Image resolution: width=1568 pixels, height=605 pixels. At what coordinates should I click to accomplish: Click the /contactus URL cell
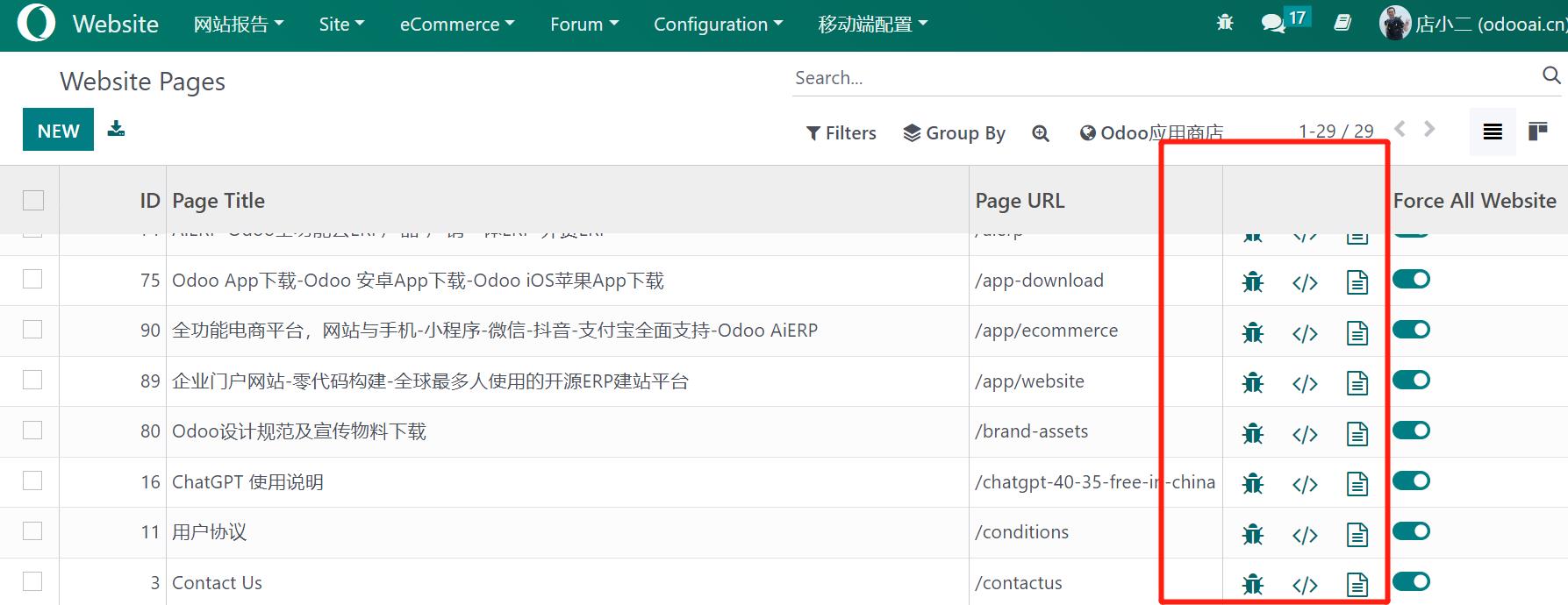pos(1019,583)
